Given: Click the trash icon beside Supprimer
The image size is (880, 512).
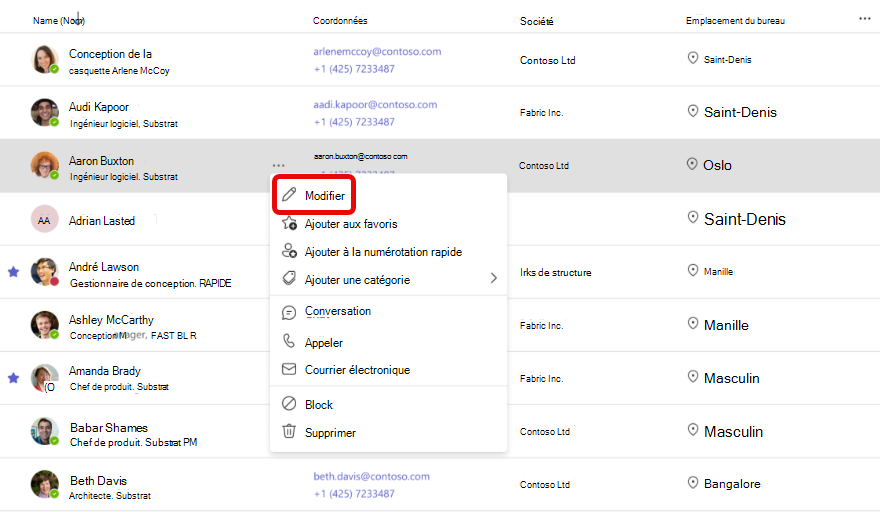Looking at the screenshot, I should [289, 431].
